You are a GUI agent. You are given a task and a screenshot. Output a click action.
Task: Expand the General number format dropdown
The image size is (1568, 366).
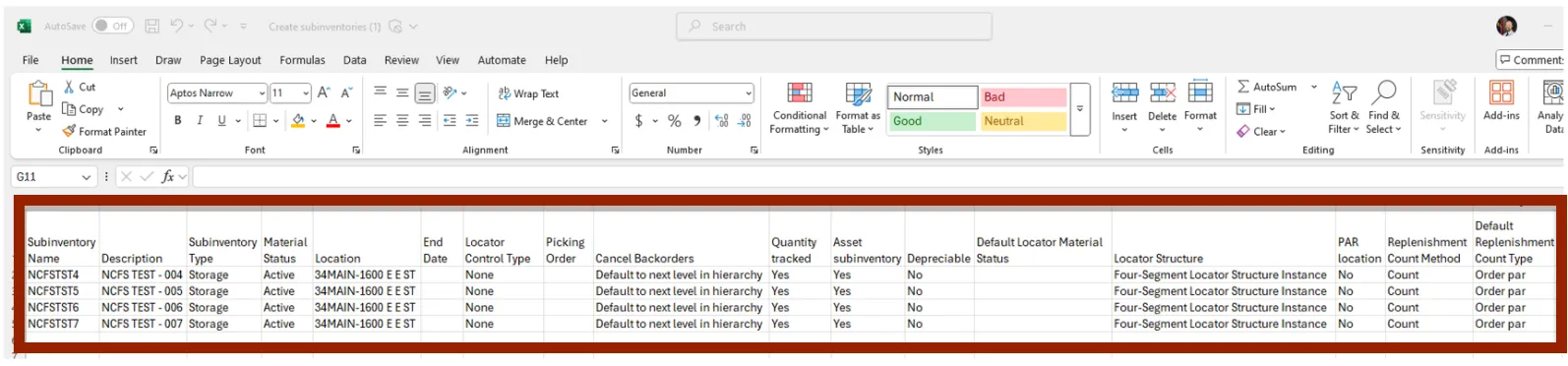(x=749, y=93)
